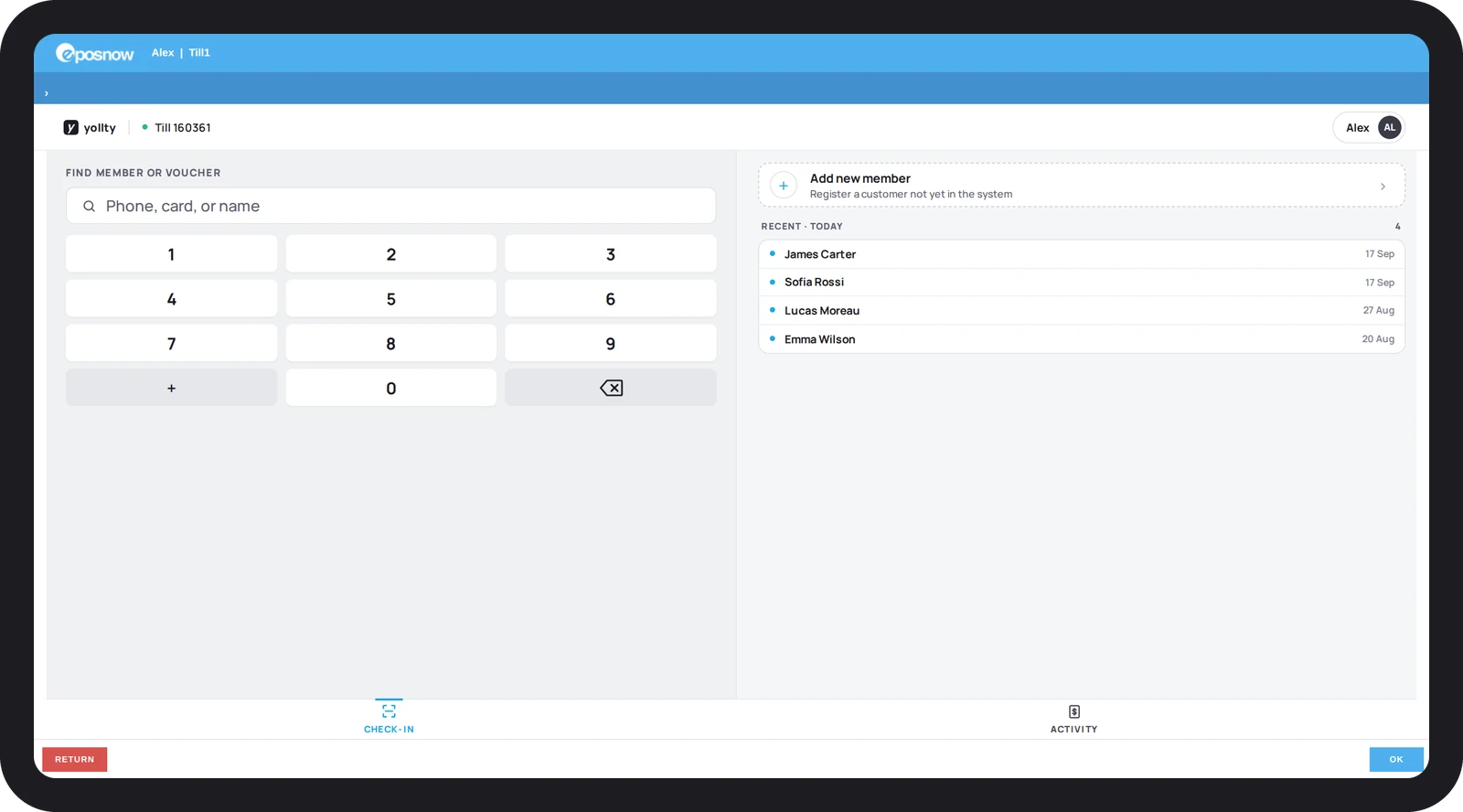Expand the collapsed bar with the small chevron
Screen dimensions: 1463x812
coord(47,93)
